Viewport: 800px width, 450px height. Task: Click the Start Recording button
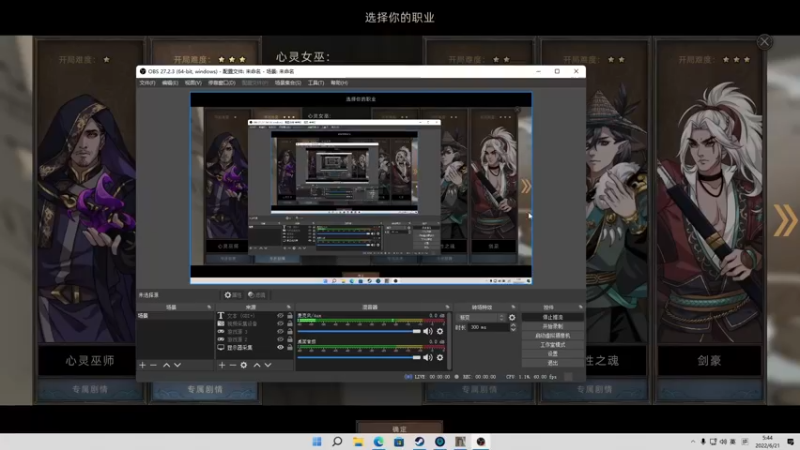553,327
